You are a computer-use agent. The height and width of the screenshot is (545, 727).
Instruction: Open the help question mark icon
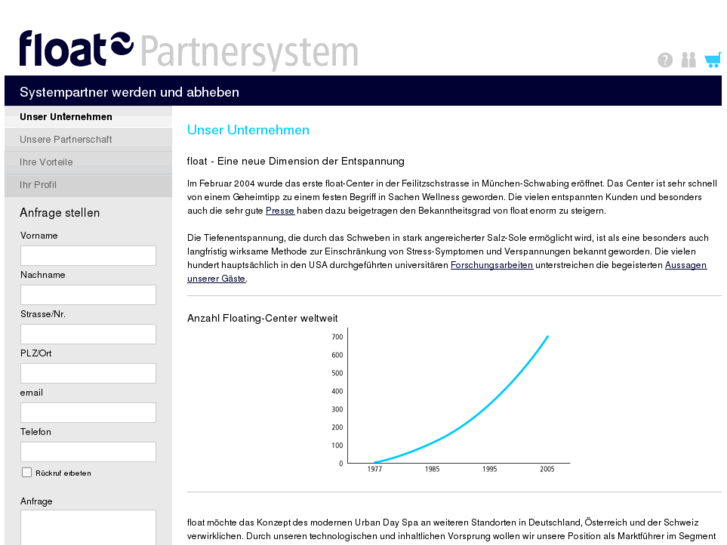(665, 60)
